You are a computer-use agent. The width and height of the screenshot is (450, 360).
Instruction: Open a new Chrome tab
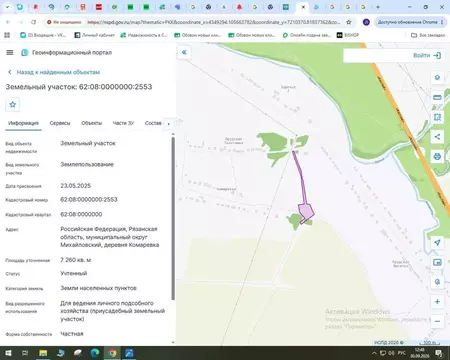coord(378,7)
